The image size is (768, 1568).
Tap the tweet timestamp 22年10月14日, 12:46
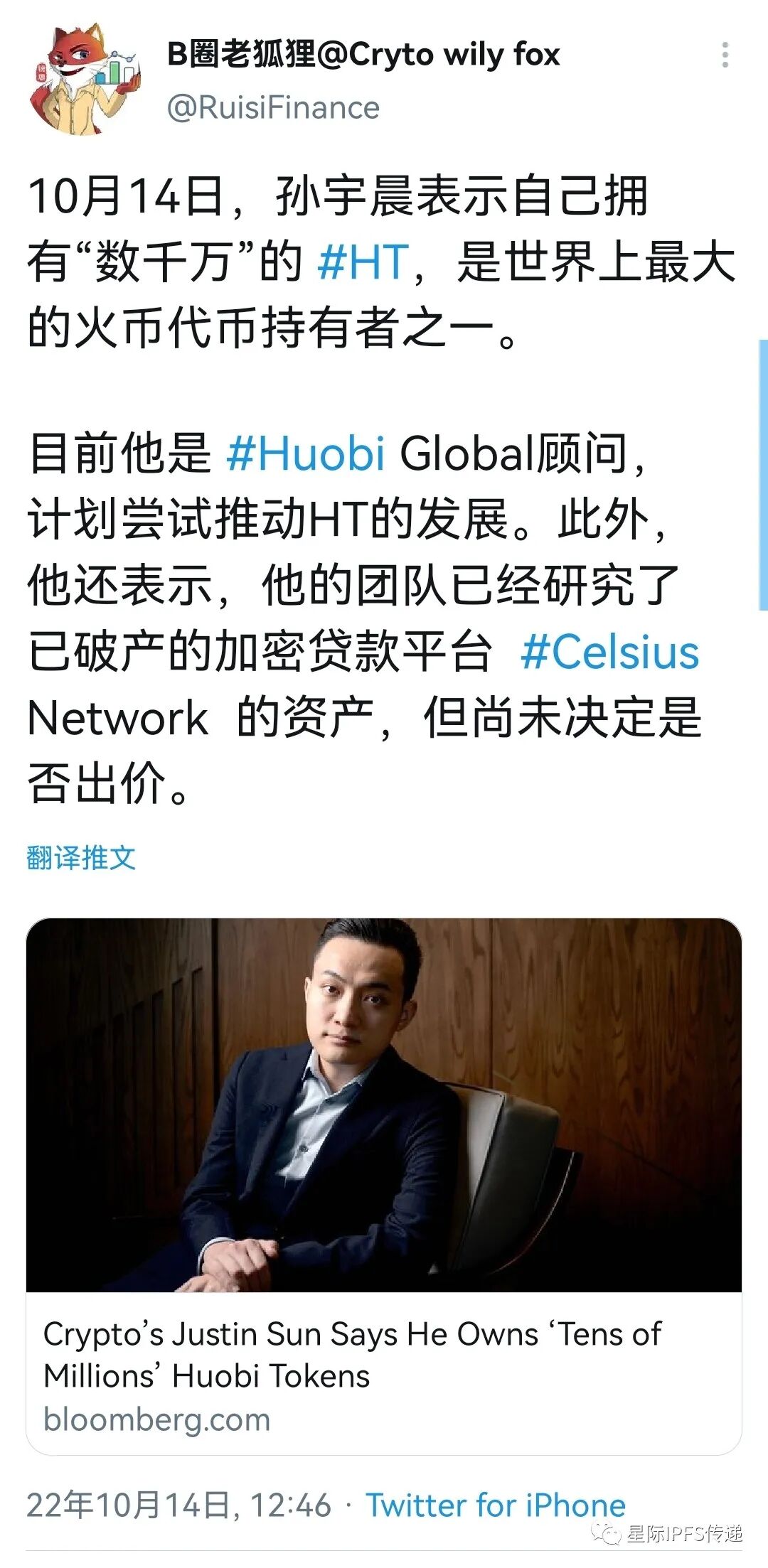coord(179,1505)
